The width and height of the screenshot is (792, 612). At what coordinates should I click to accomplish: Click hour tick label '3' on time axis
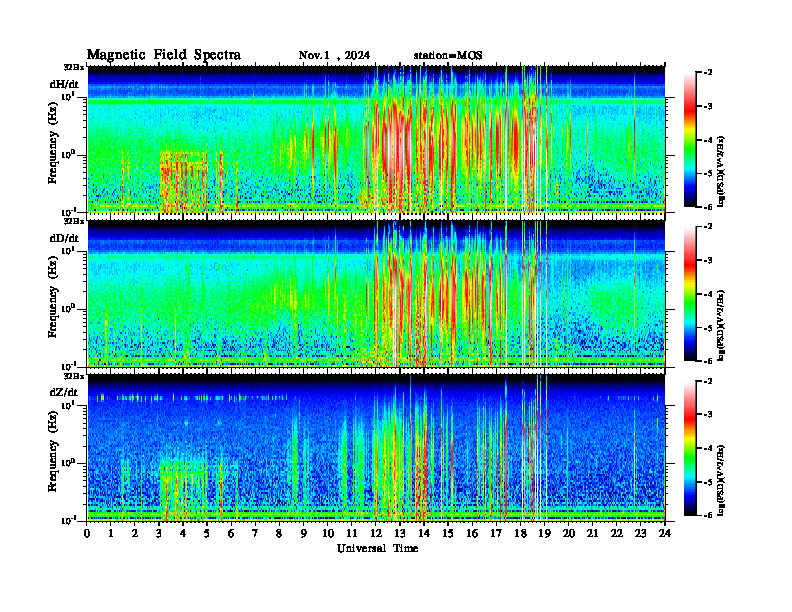(x=159, y=533)
